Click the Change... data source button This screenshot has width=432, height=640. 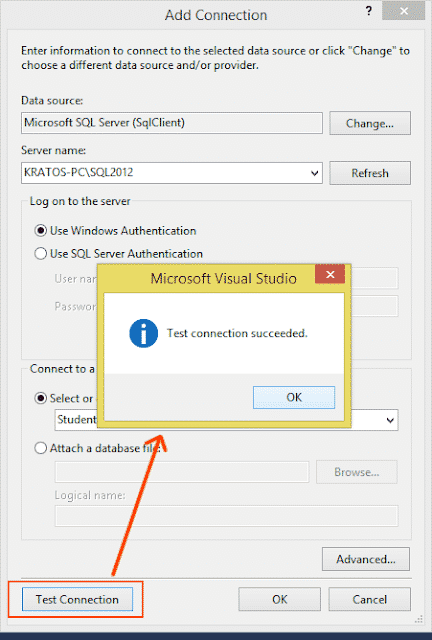pos(370,123)
